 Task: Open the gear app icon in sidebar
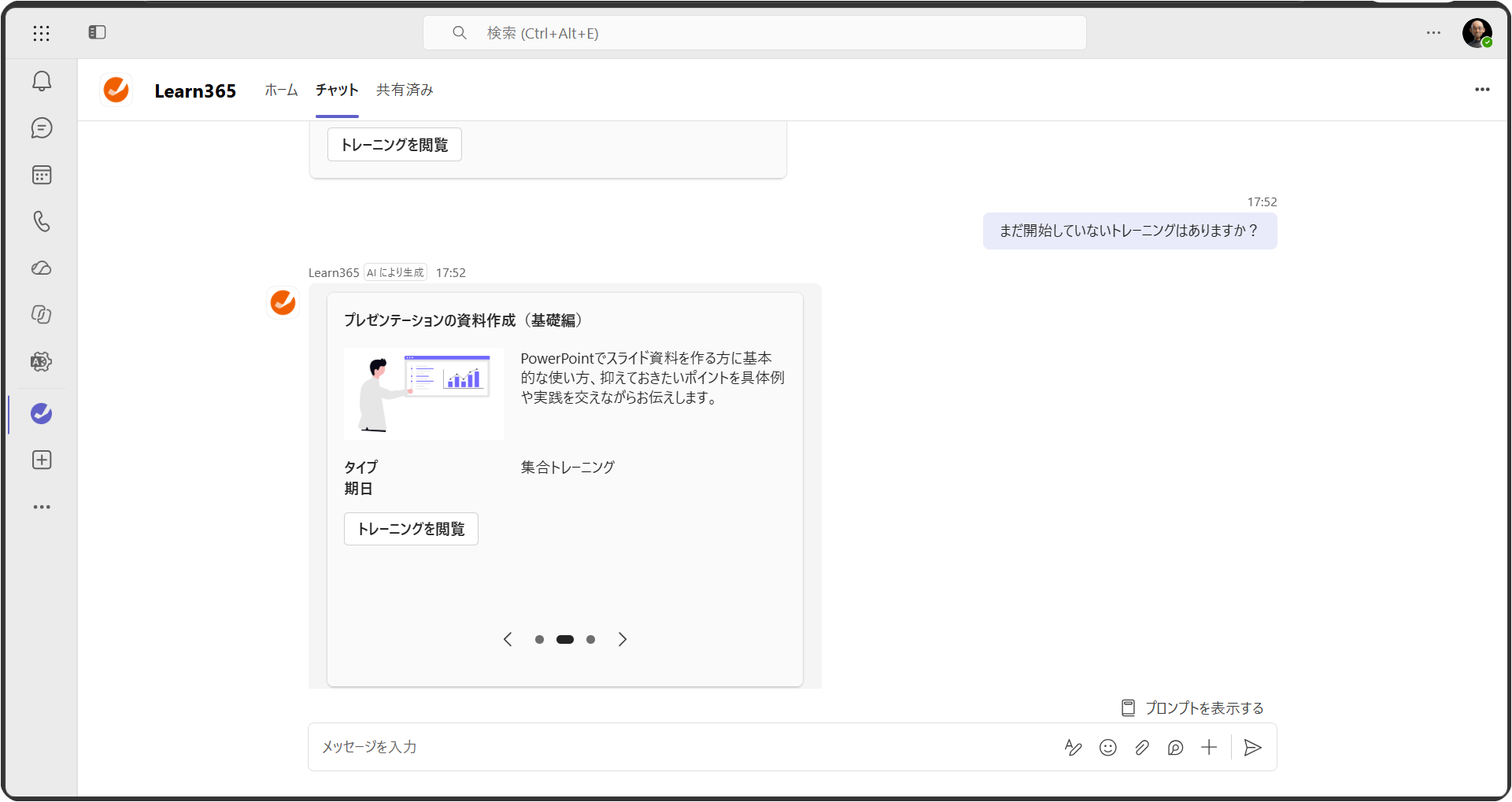[x=42, y=362]
